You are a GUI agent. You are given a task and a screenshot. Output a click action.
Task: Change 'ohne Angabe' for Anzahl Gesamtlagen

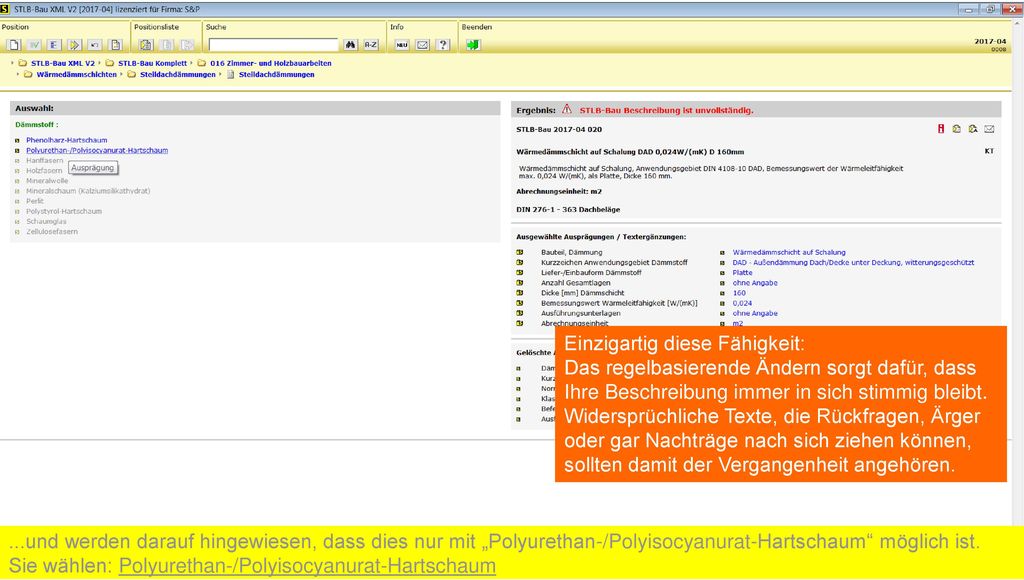point(755,283)
